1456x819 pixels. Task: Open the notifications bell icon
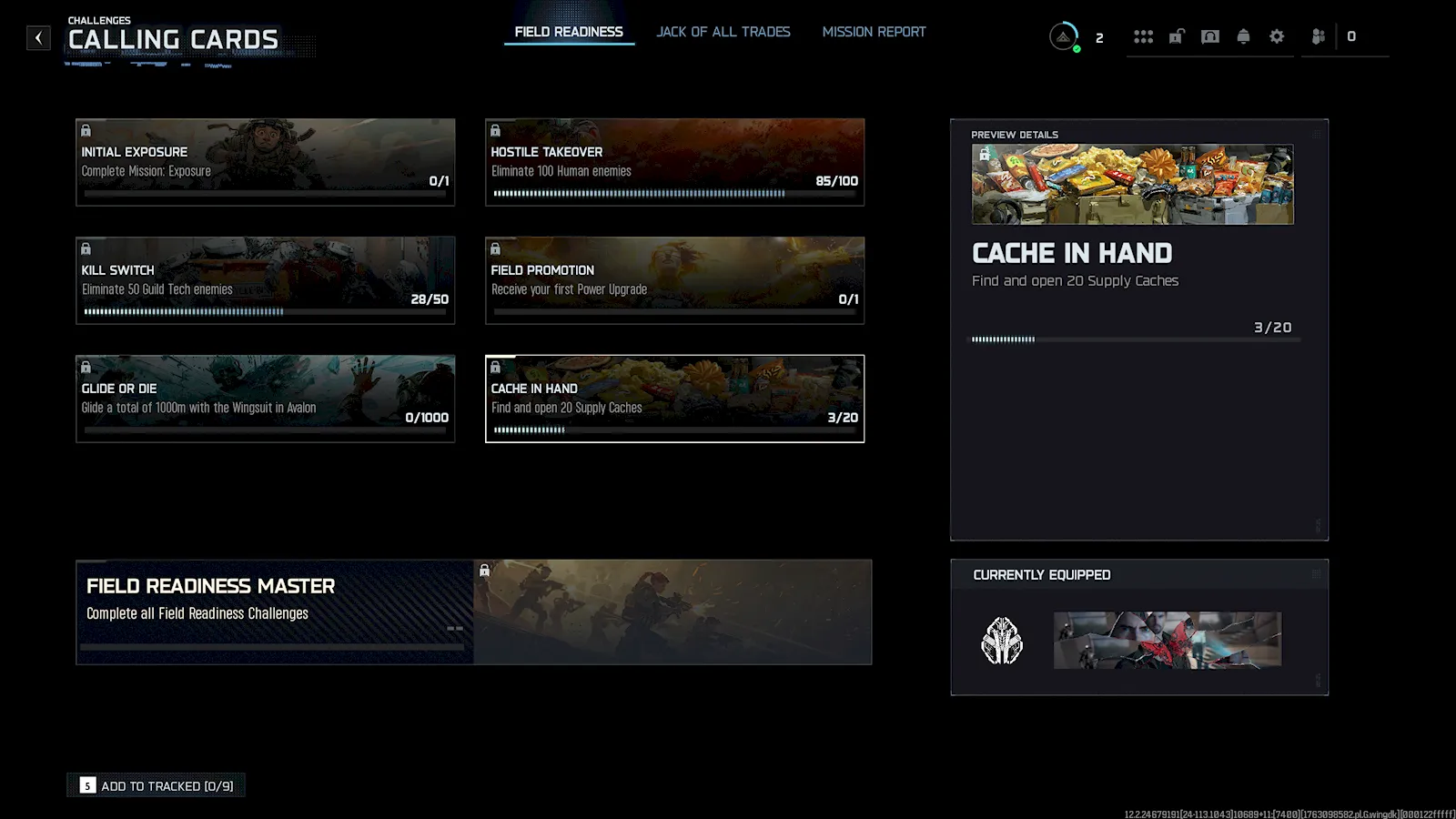(1243, 36)
